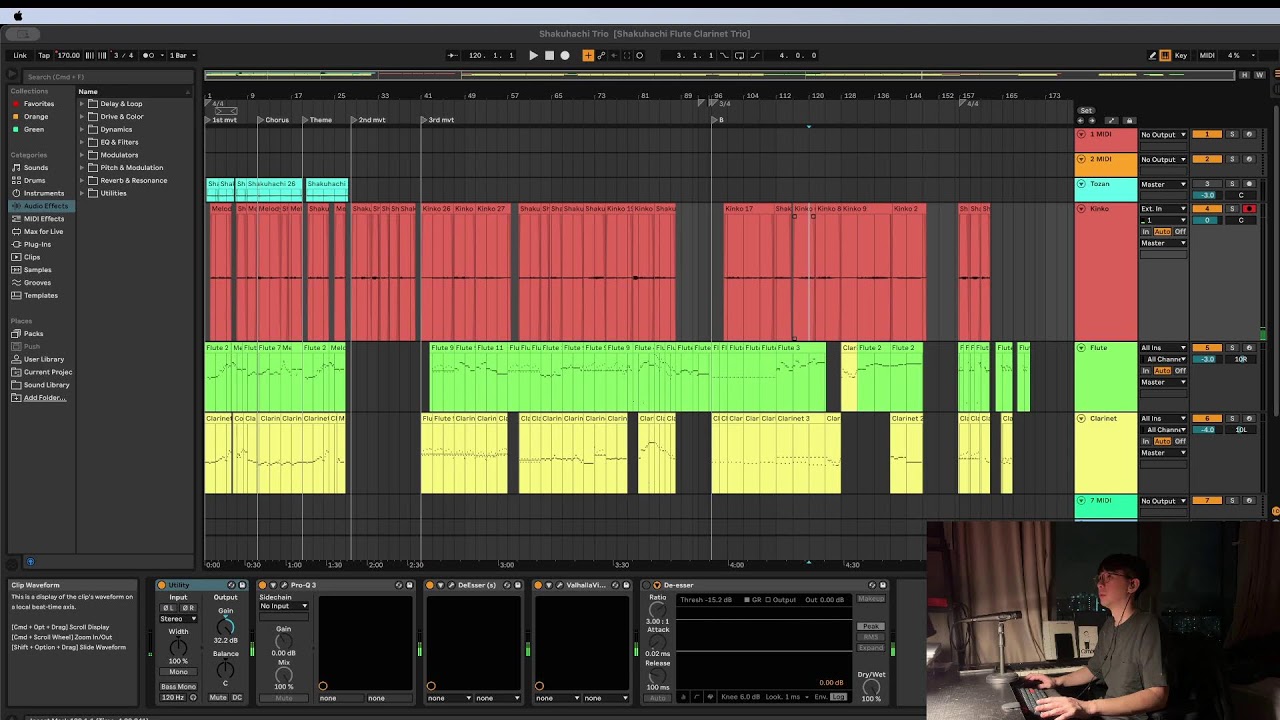Screen dimensions: 1280x720
Task: Arm the Arrangement Record button
Action: pos(565,56)
